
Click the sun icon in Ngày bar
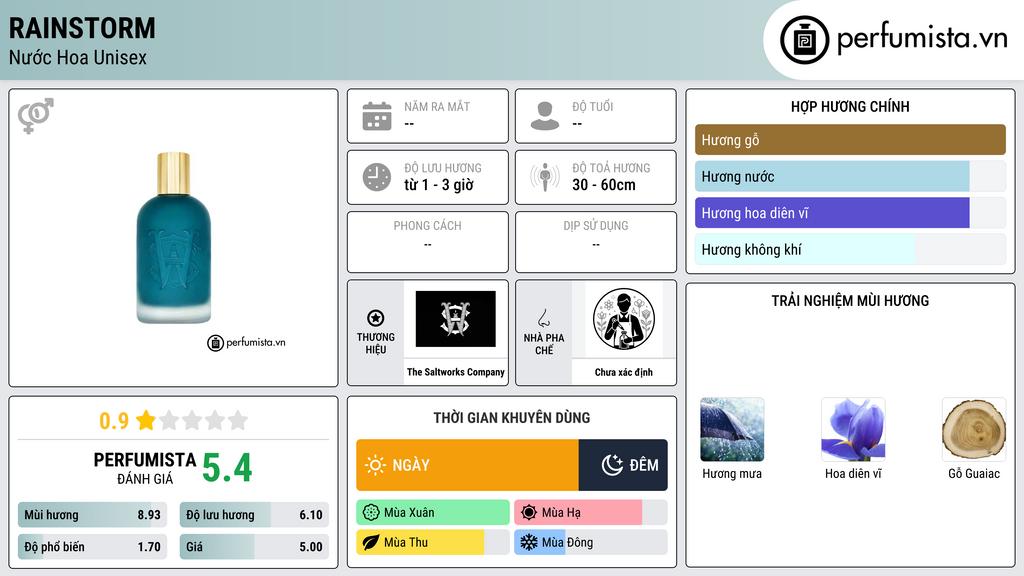375,465
